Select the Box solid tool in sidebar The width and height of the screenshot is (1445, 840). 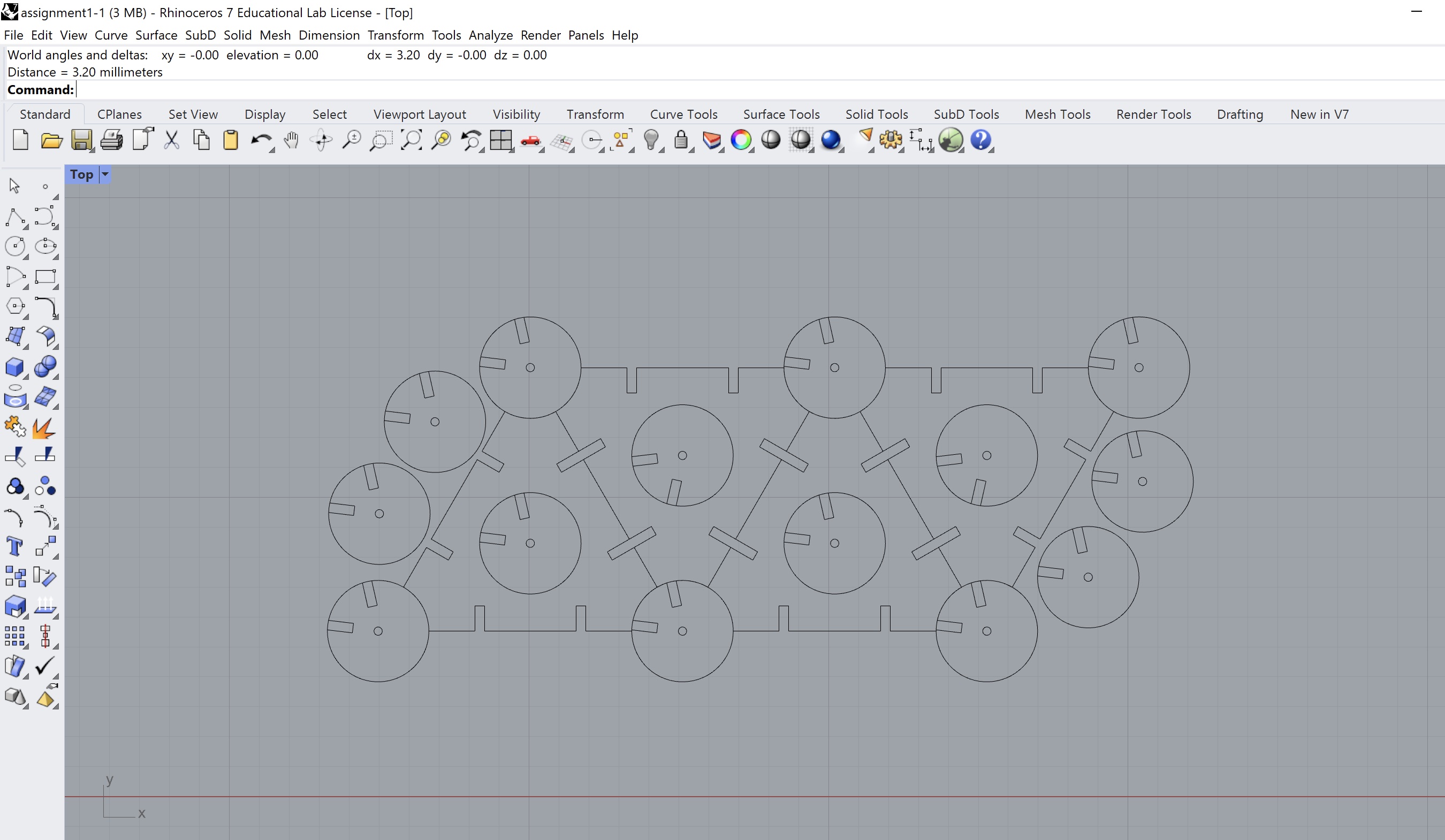pos(15,367)
